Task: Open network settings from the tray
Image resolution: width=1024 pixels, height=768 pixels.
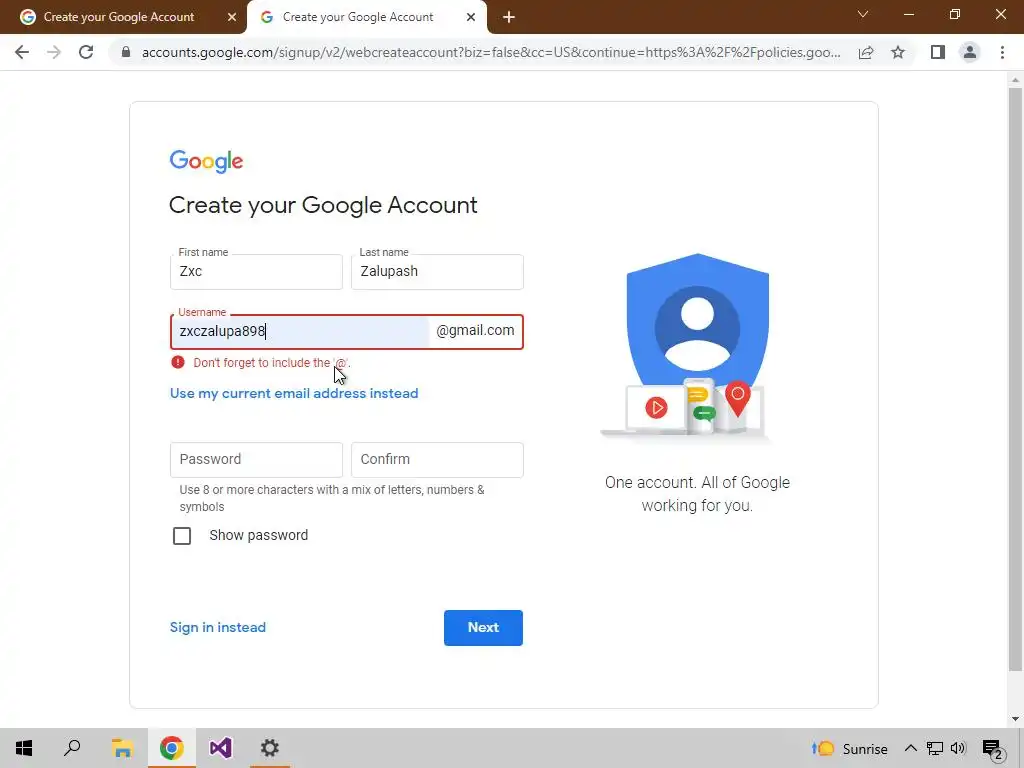Action: (935, 748)
